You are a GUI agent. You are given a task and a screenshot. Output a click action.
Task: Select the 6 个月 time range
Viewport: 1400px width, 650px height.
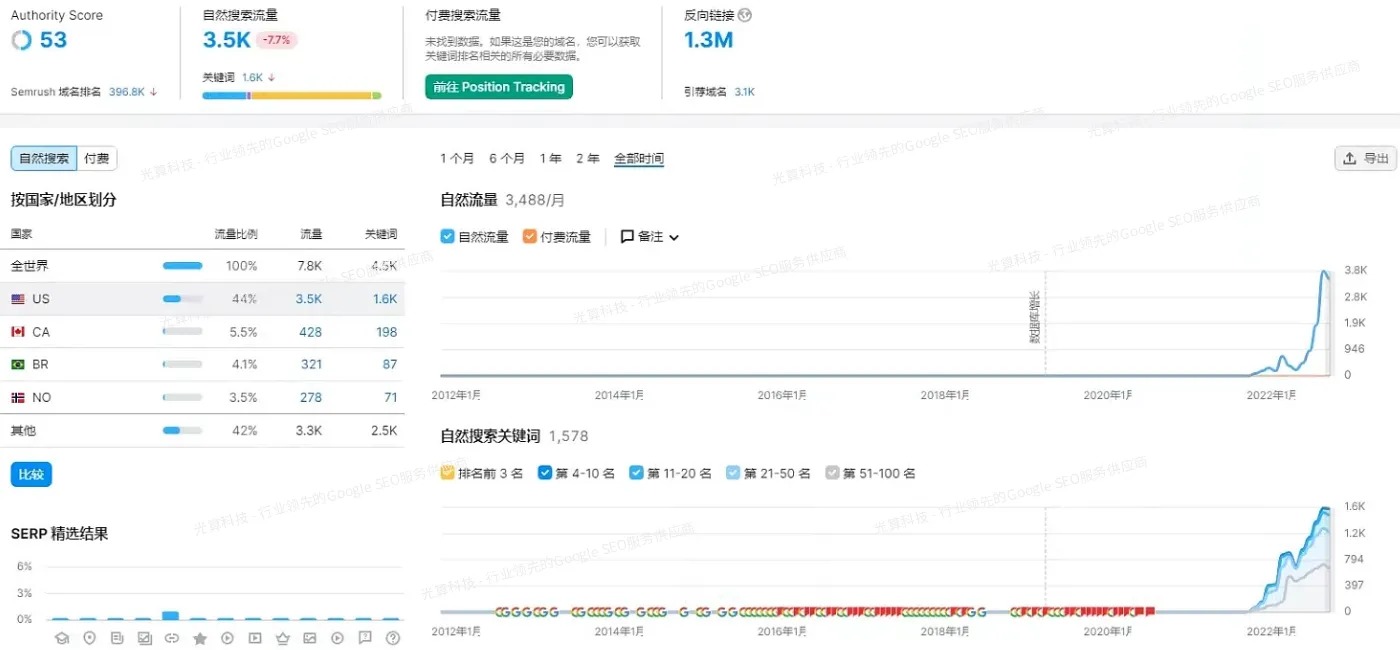point(507,158)
